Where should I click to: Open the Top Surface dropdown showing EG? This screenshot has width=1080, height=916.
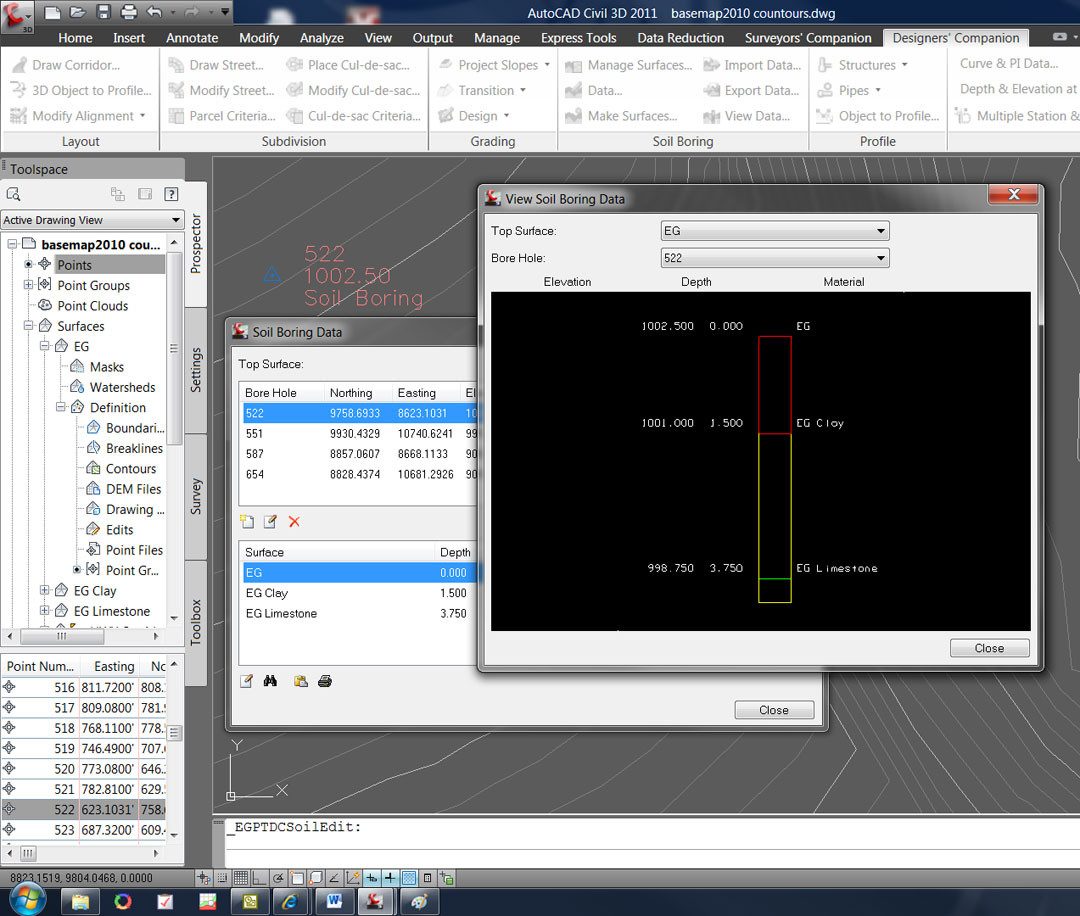coord(775,231)
